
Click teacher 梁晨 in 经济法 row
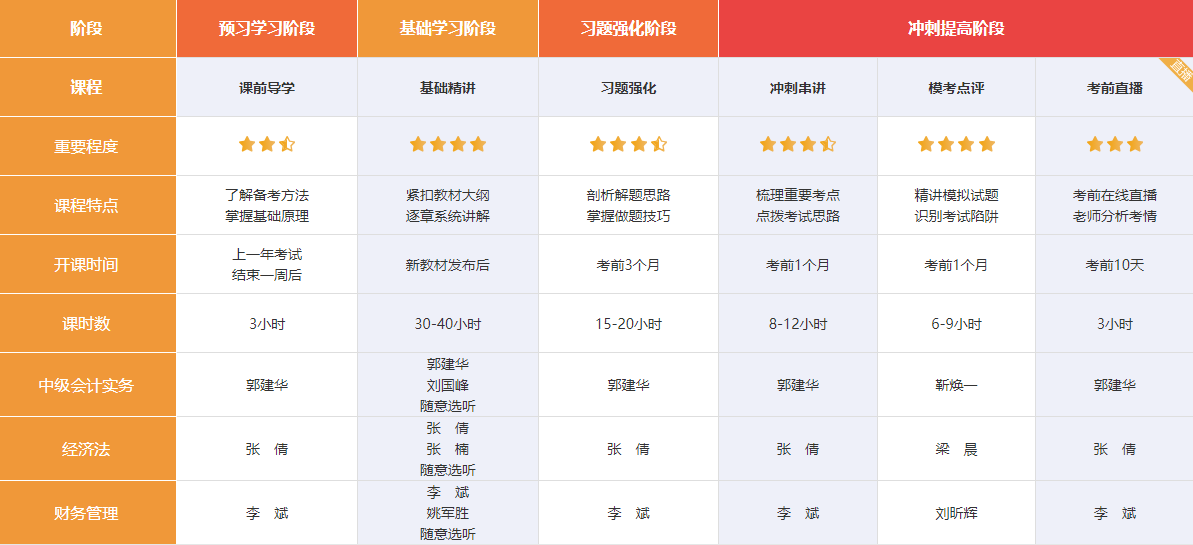pos(956,449)
